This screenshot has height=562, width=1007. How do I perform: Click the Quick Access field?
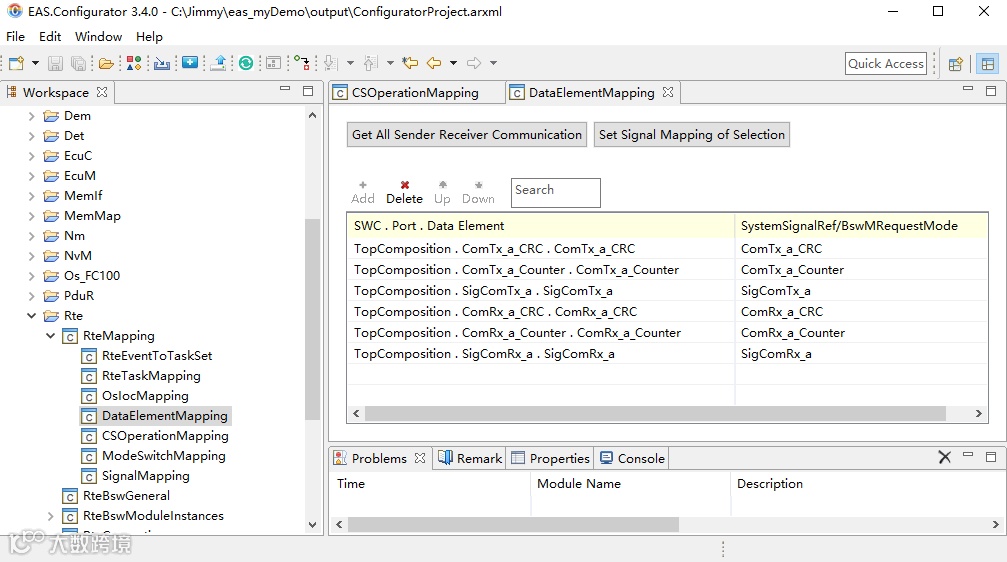pos(886,64)
